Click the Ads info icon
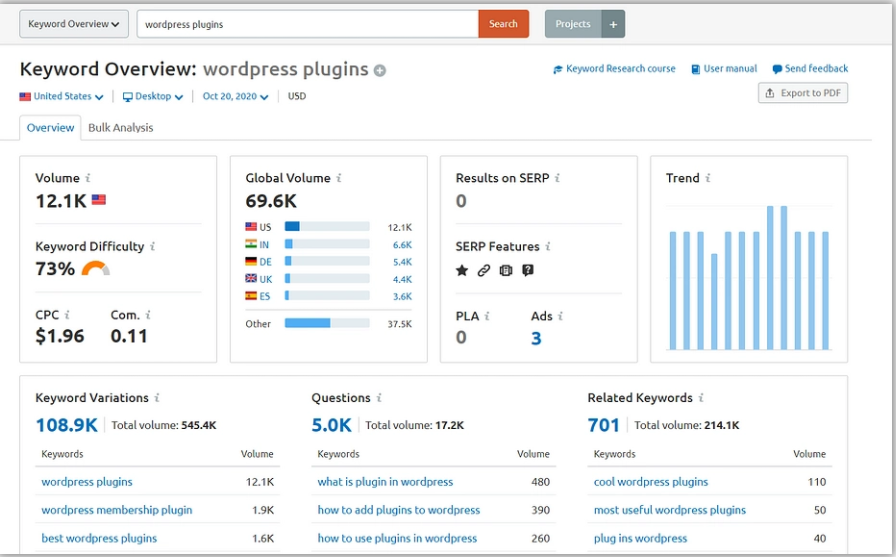Viewport: 896px width, 557px height. point(561,315)
